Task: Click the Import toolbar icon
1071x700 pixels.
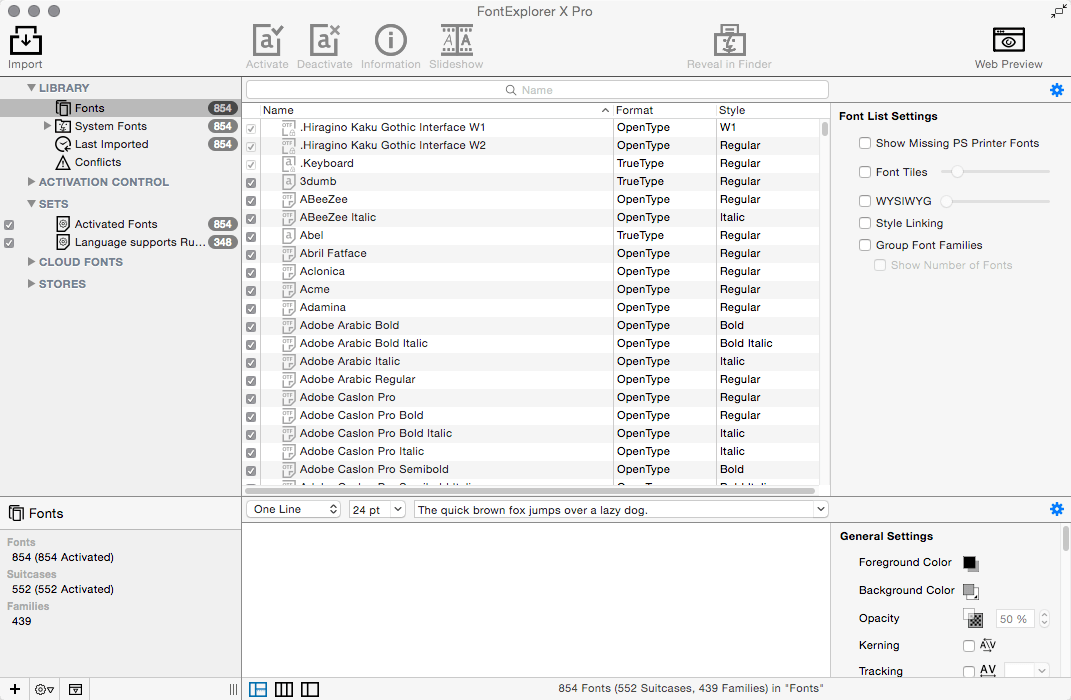Action: (25, 41)
